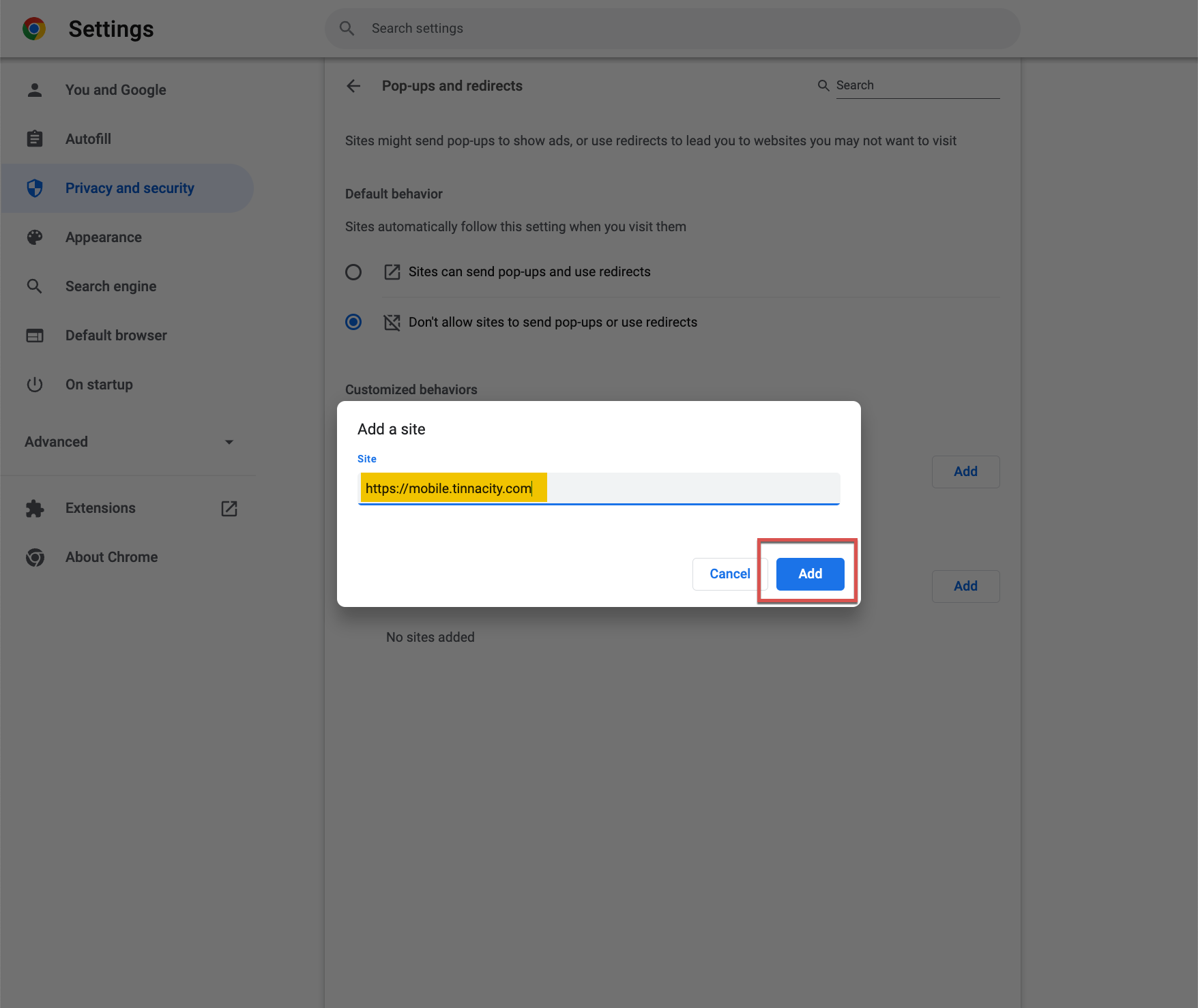This screenshot has height=1008, width=1198.
Task: Click the external link icon beside Extensions
Action: point(229,508)
